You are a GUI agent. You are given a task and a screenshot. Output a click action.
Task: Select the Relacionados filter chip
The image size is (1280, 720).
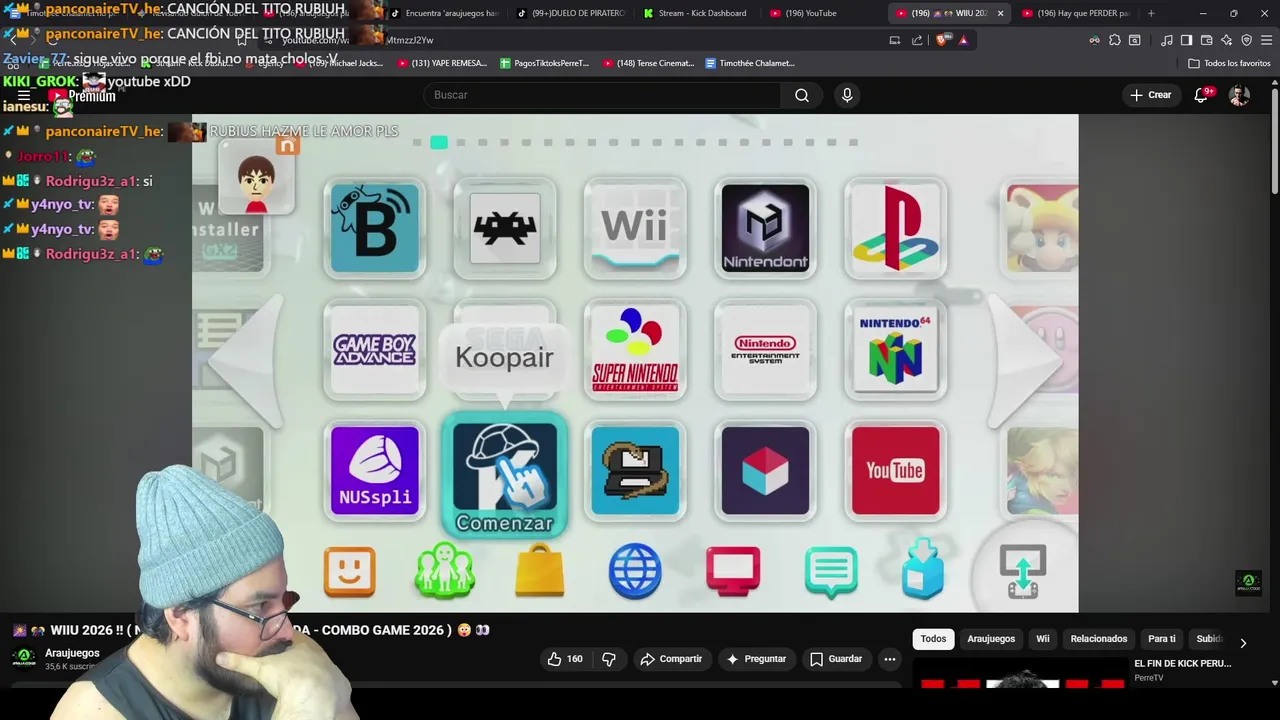point(1099,639)
